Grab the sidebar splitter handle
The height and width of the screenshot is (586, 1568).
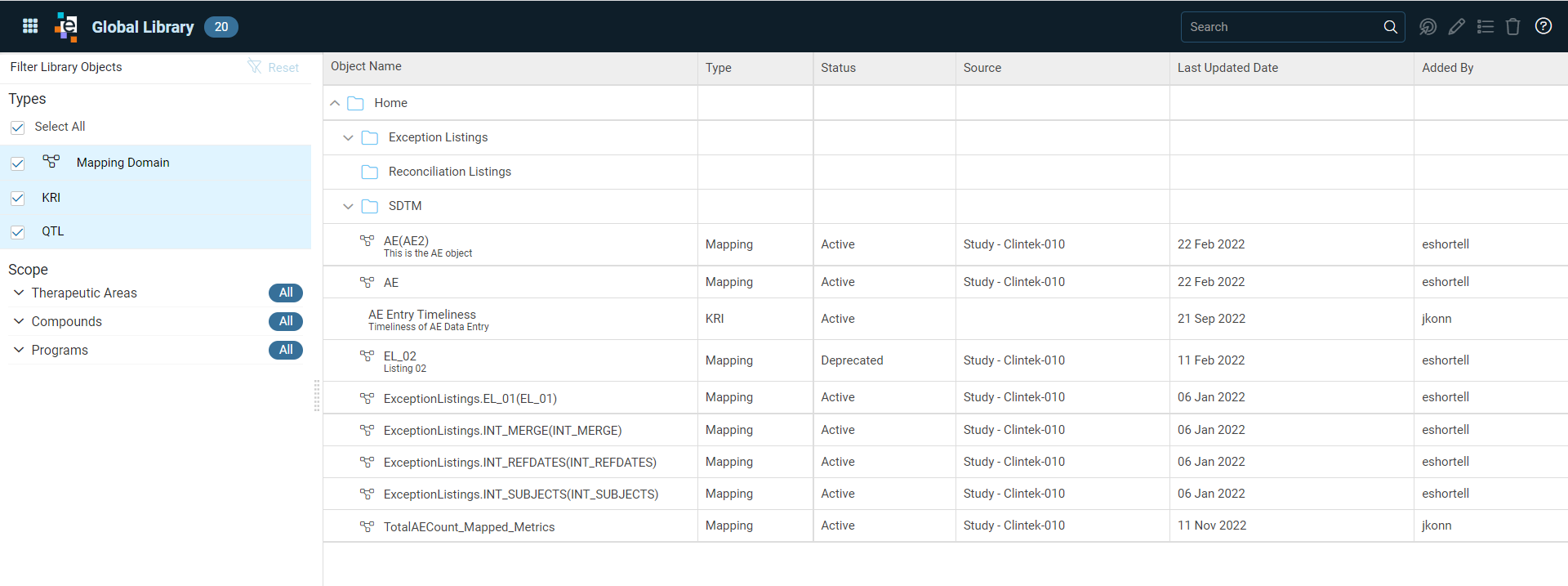(317, 396)
